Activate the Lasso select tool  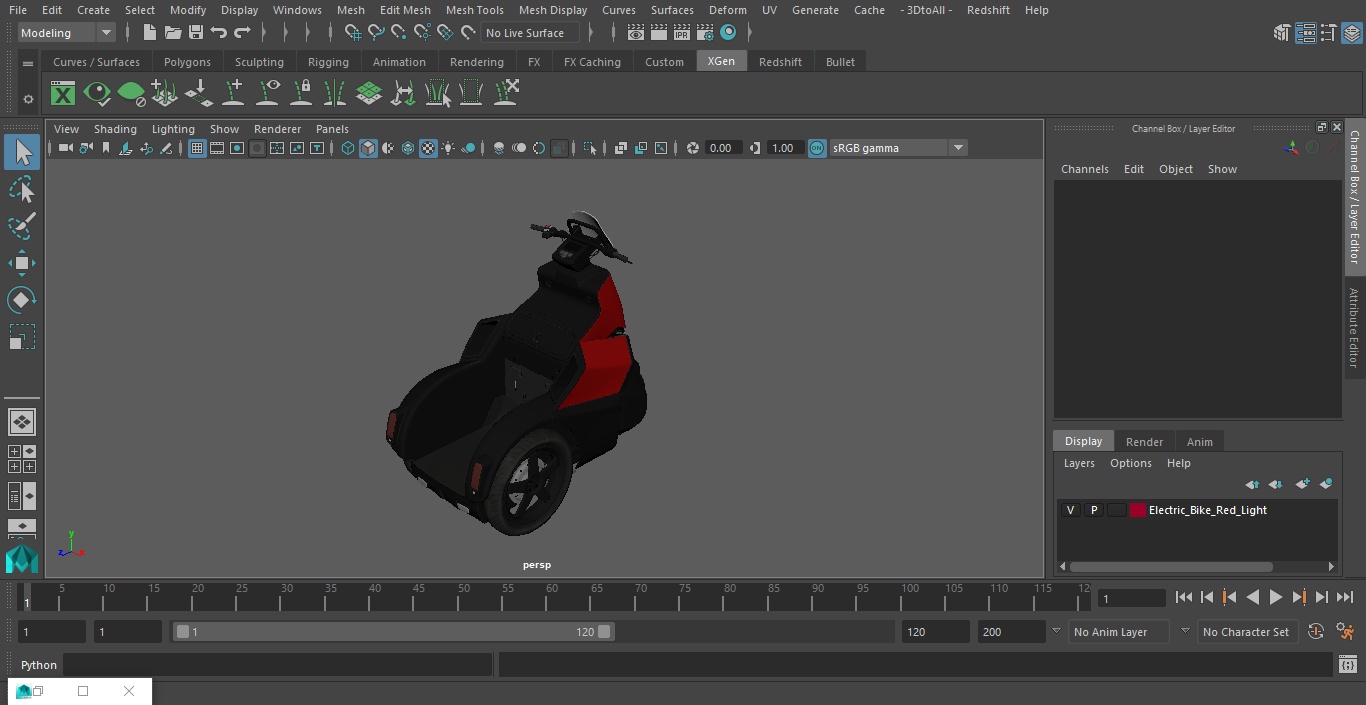tap(22, 189)
